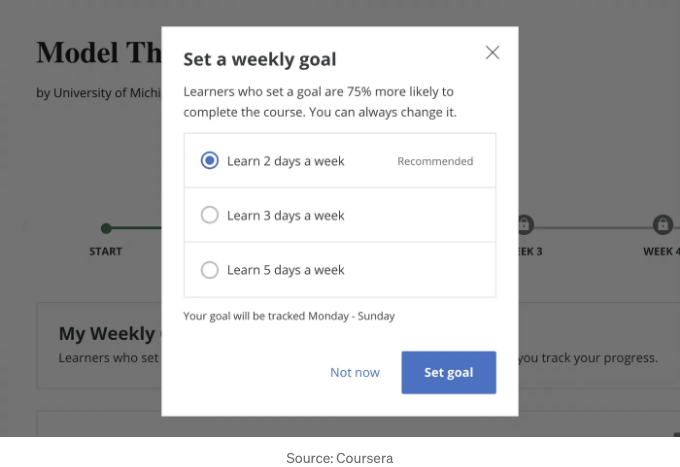Screen dimensions: 680x467
Task: Select the 2 days a week radio button
Action: 209,160
